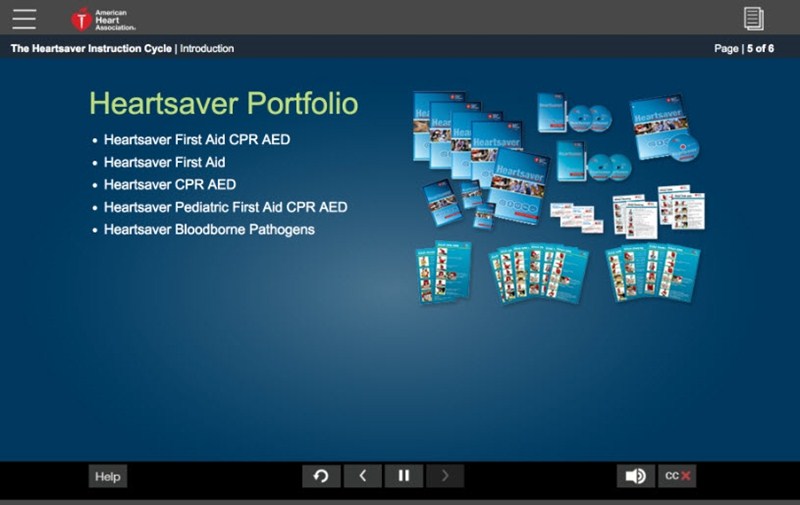This screenshot has width=800, height=505.
Task: Open the transcript document icon
Action: [x=754, y=19]
